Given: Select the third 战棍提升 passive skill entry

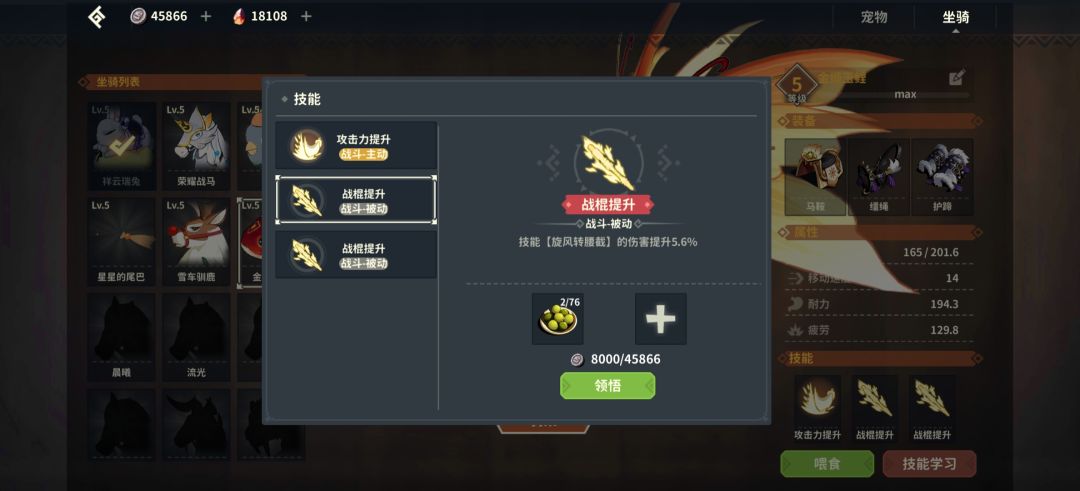Looking at the screenshot, I should pyautogui.click(x=356, y=255).
